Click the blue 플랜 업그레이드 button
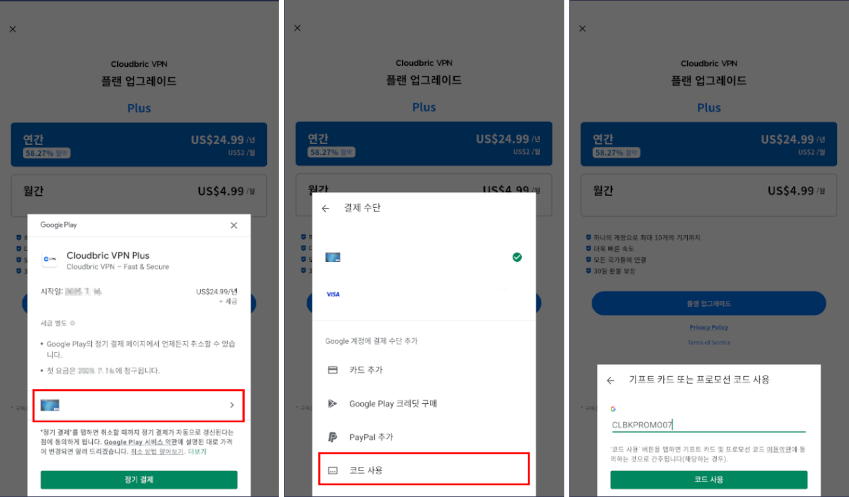Viewport: 849px width, 497px height. [709, 303]
